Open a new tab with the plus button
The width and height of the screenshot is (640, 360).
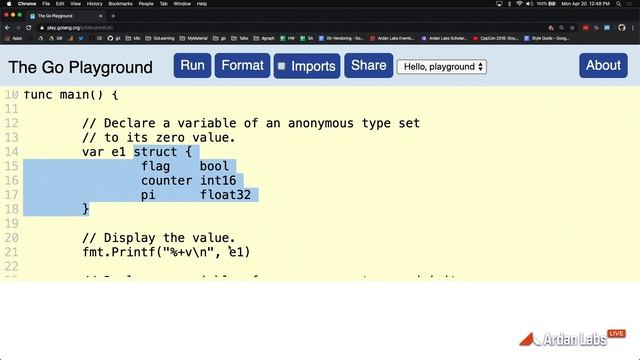pos(113,16)
